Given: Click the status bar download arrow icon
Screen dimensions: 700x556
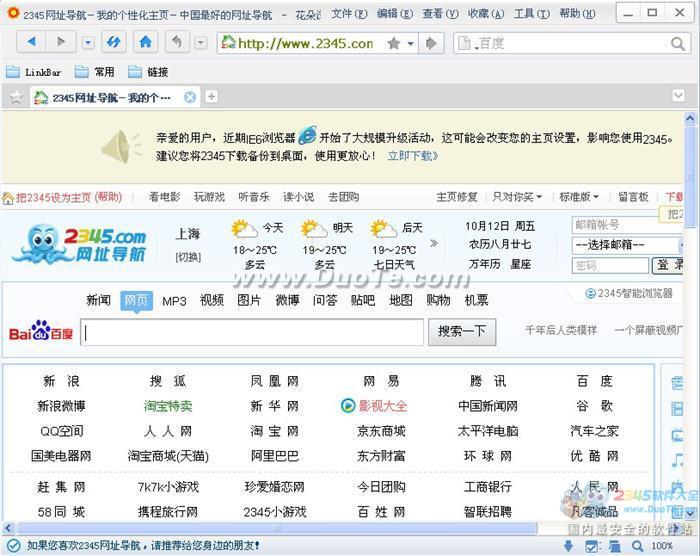Looking at the screenshot, I should pyautogui.click(x=568, y=546).
